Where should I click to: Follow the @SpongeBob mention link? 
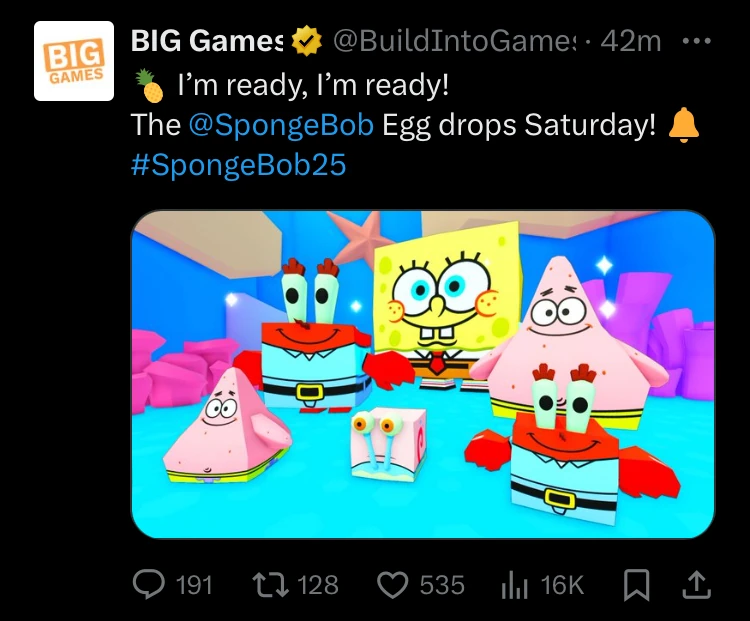click(x=281, y=126)
